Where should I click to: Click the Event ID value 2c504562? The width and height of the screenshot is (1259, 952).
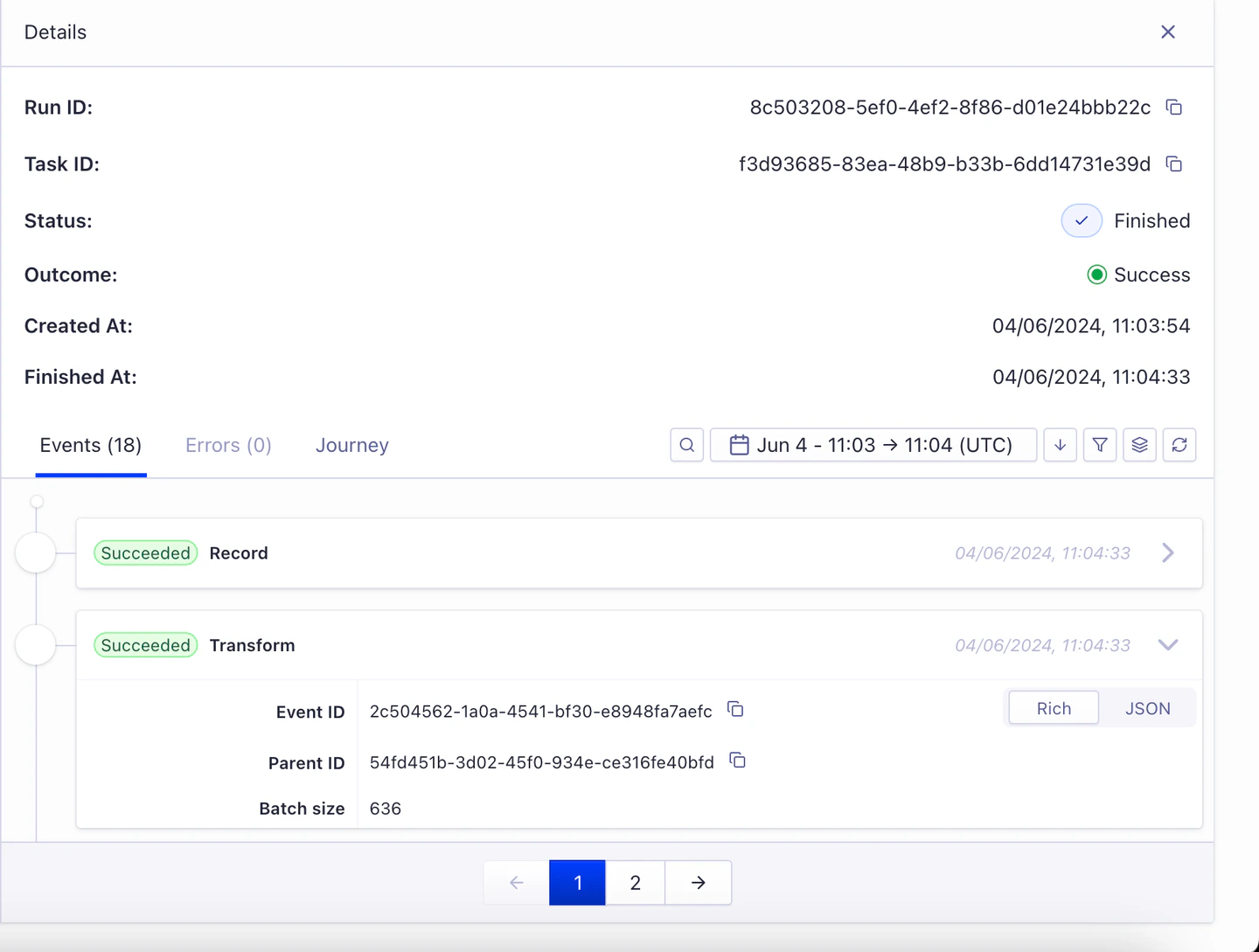coord(541,712)
